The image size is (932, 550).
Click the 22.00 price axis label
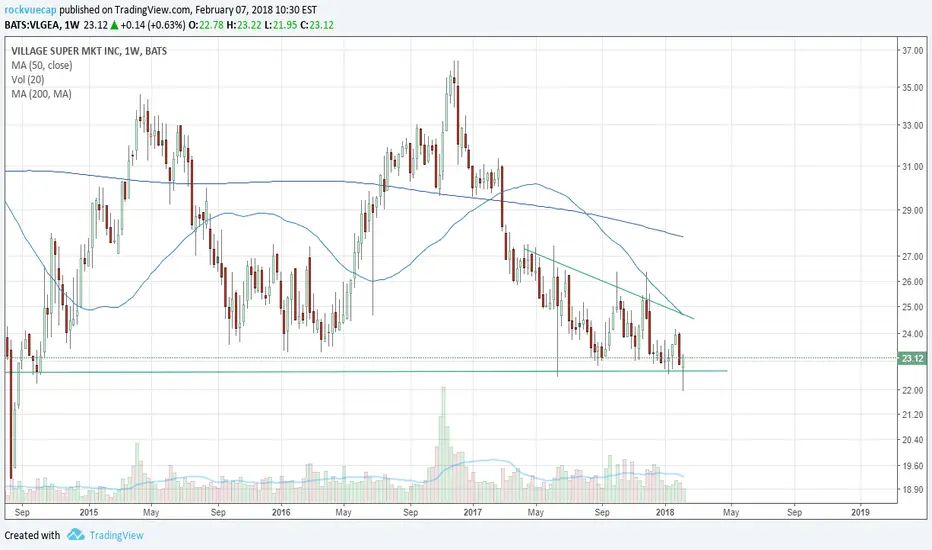tap(913, 390)
